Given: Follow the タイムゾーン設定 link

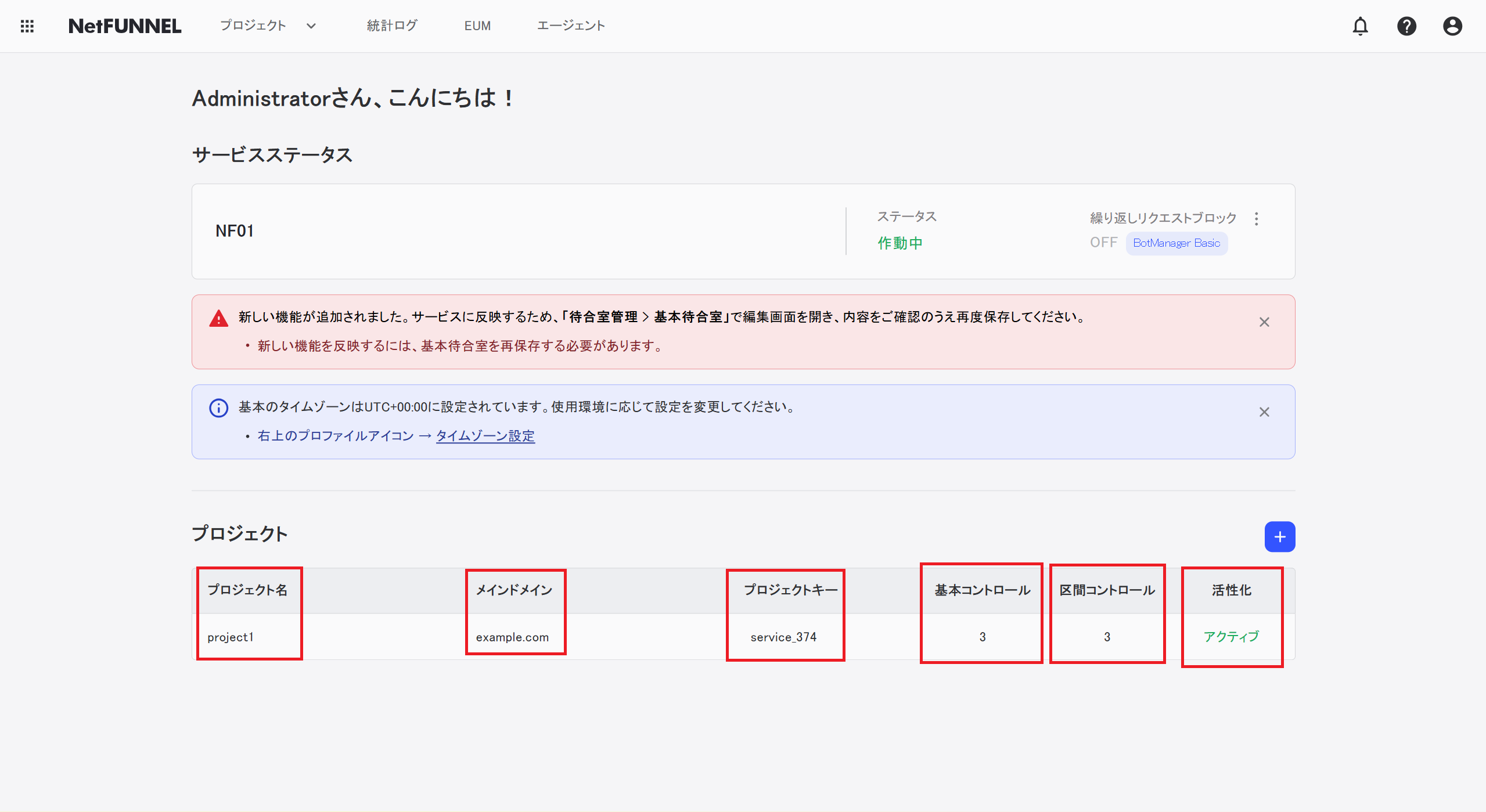Looking at the screenshot, I should pyautogui.click(x=485, y=436).
